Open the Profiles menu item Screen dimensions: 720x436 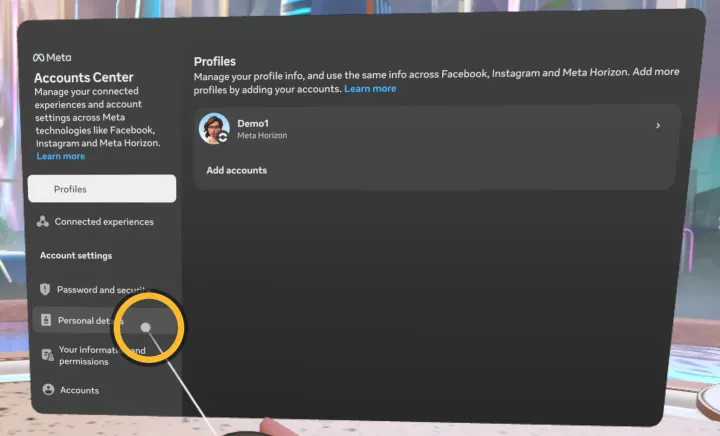point(102,189)
